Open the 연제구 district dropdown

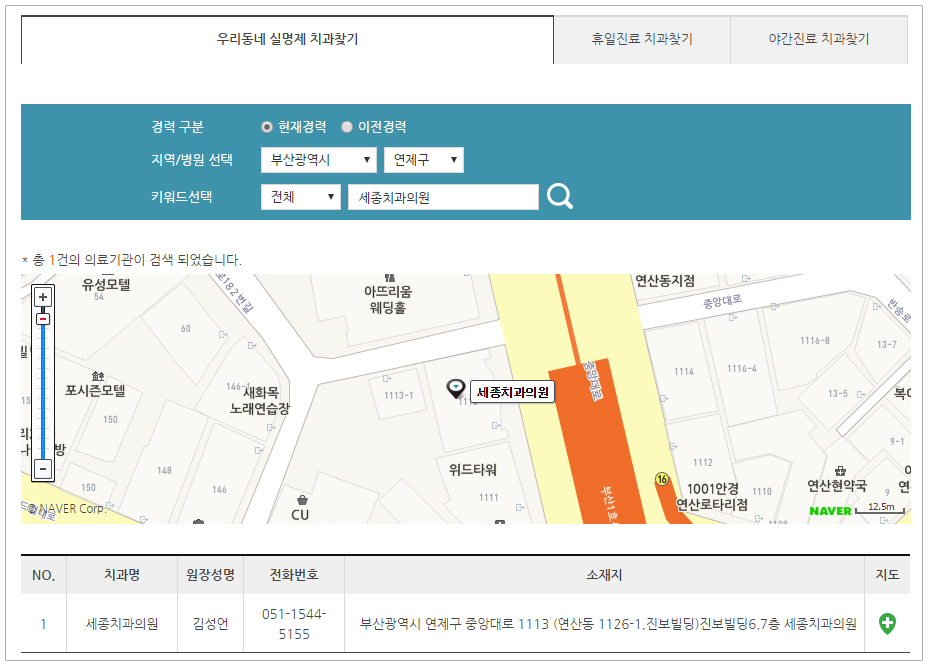click(423, 160)
